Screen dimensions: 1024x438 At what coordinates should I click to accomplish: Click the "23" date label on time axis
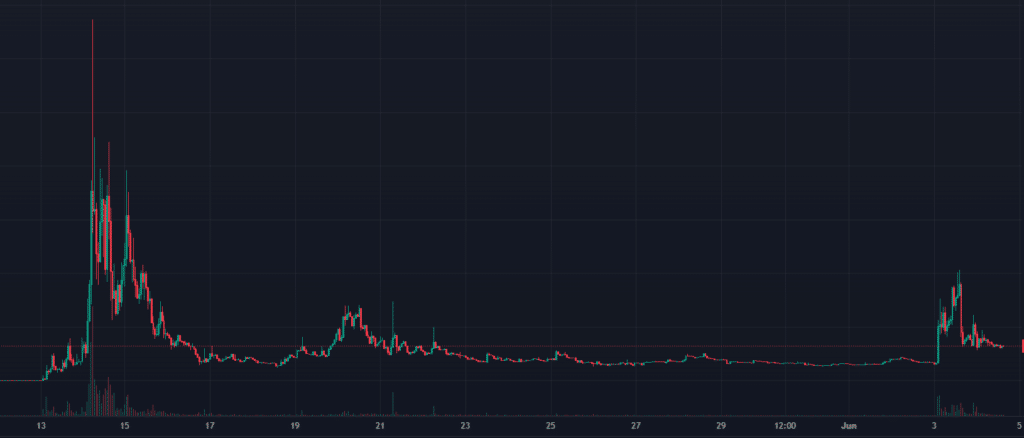pyautogui.click(x=465, y=425)
